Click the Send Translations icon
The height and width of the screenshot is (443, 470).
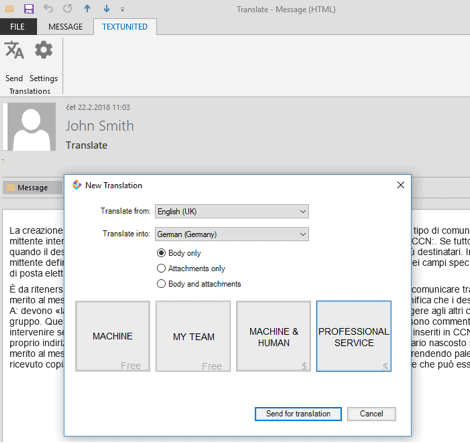click(x=14, y=50)
